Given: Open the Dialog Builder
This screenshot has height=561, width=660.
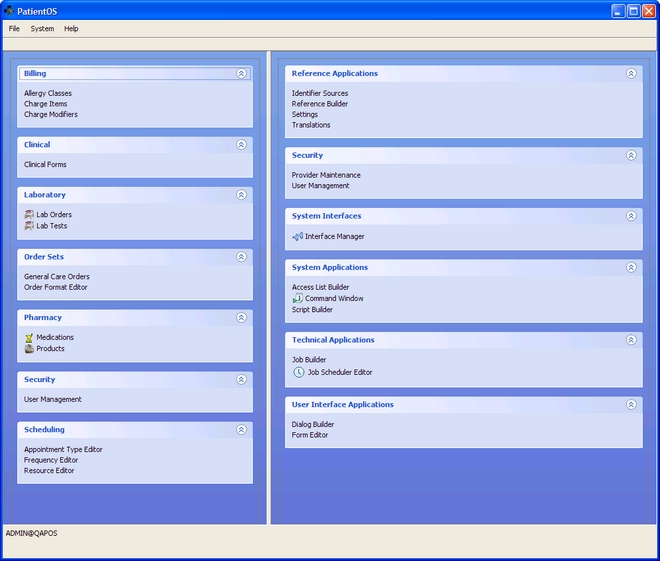Looking at the screenshot, I should point(313,425).
